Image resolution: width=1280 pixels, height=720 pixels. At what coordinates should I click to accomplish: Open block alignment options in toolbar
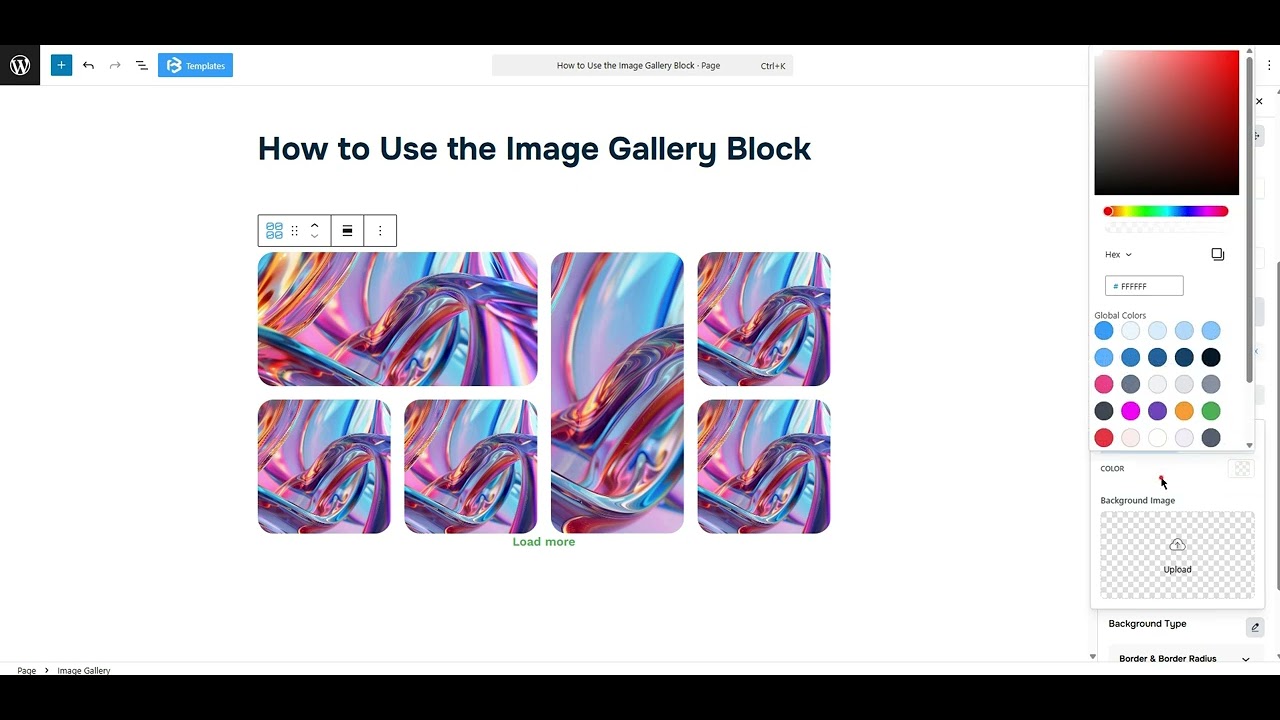[347, 230]
